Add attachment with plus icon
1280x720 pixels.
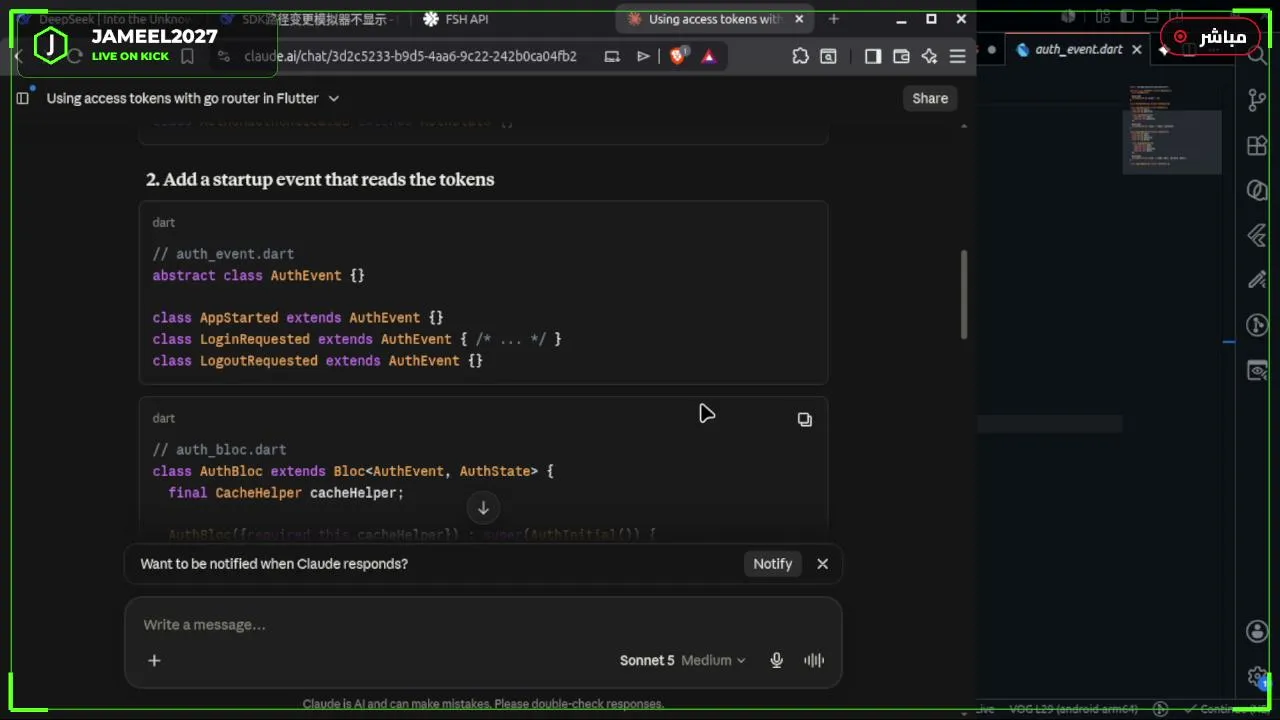154,660
